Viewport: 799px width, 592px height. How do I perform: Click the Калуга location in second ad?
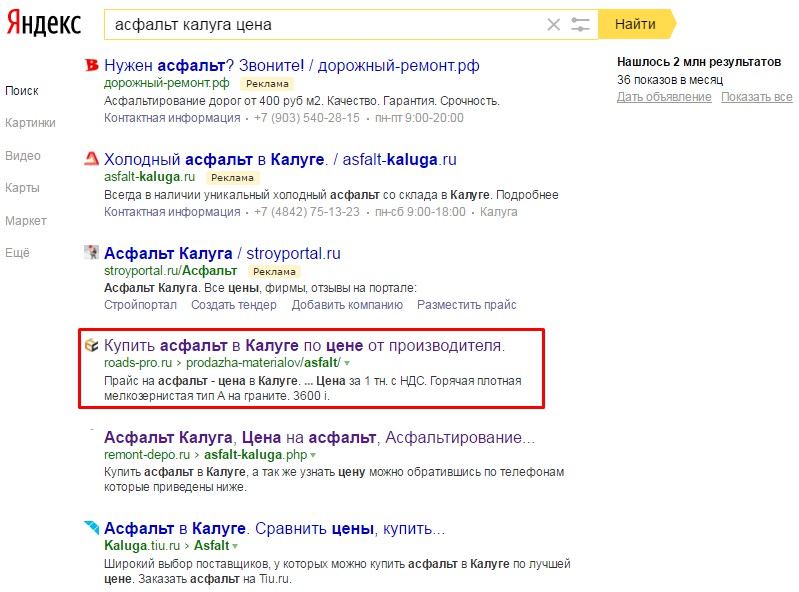pyautogui.click(x=498, y=211)
